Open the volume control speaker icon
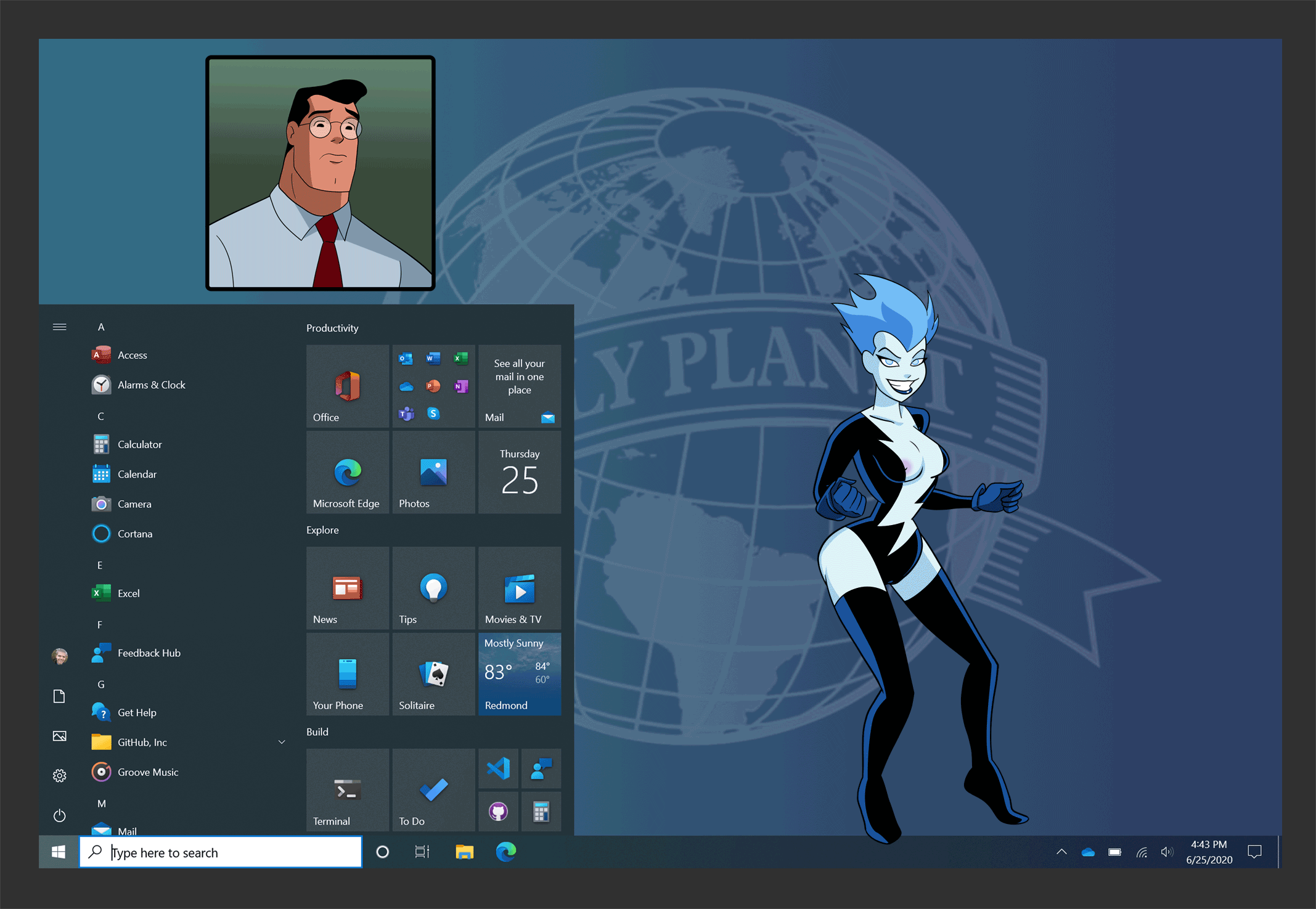Screen dimensions: 1316x909 point(1166,852)
